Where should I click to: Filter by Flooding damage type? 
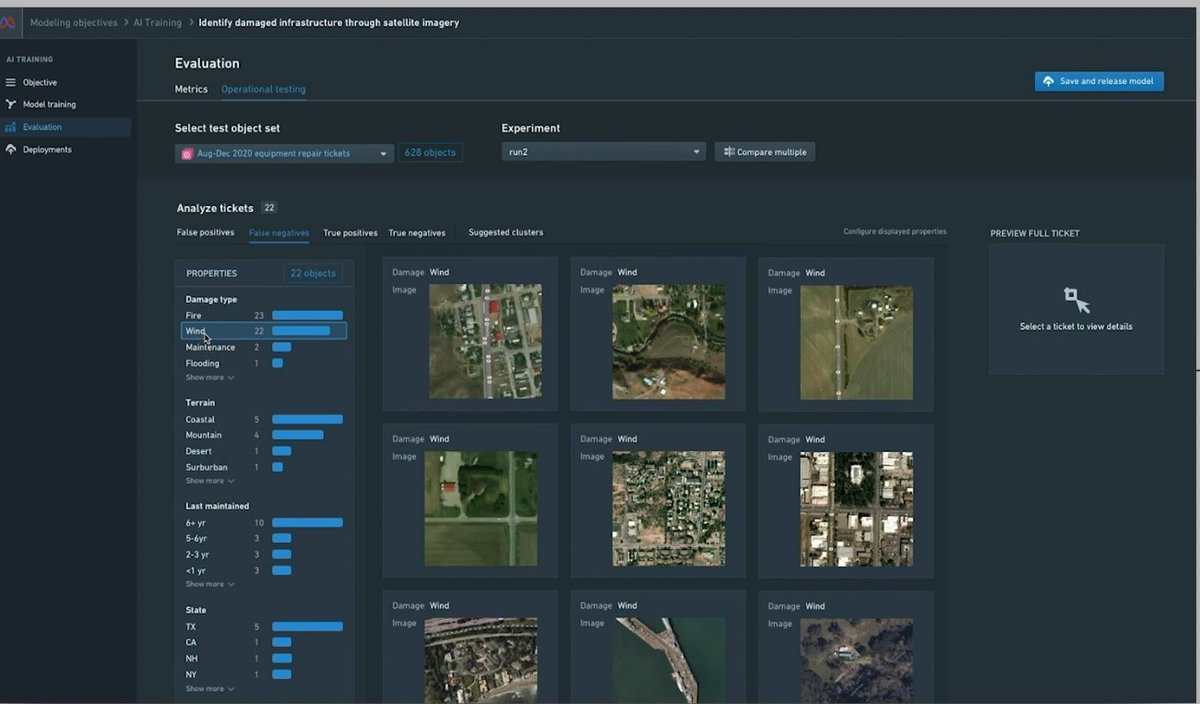tap(264, 363)
